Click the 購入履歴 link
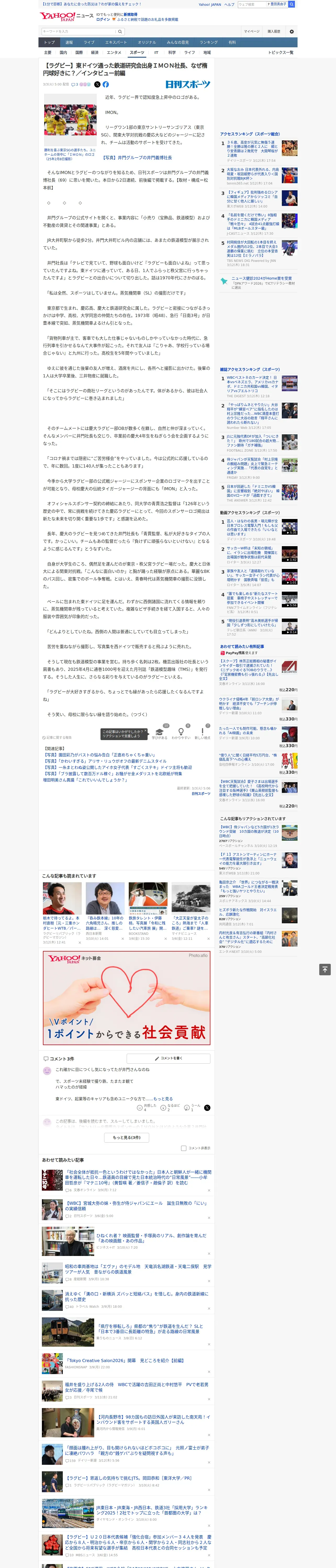 pyautogui.click(x=274, y=32)
